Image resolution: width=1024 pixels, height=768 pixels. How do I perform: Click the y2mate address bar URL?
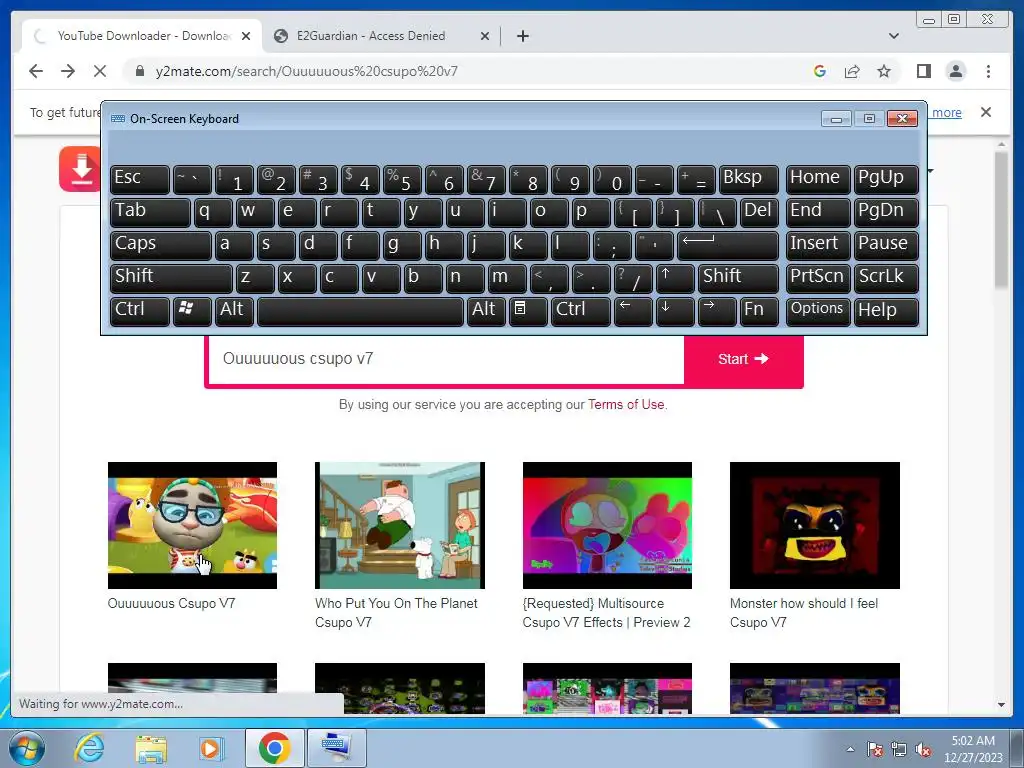tap(306, 71)
